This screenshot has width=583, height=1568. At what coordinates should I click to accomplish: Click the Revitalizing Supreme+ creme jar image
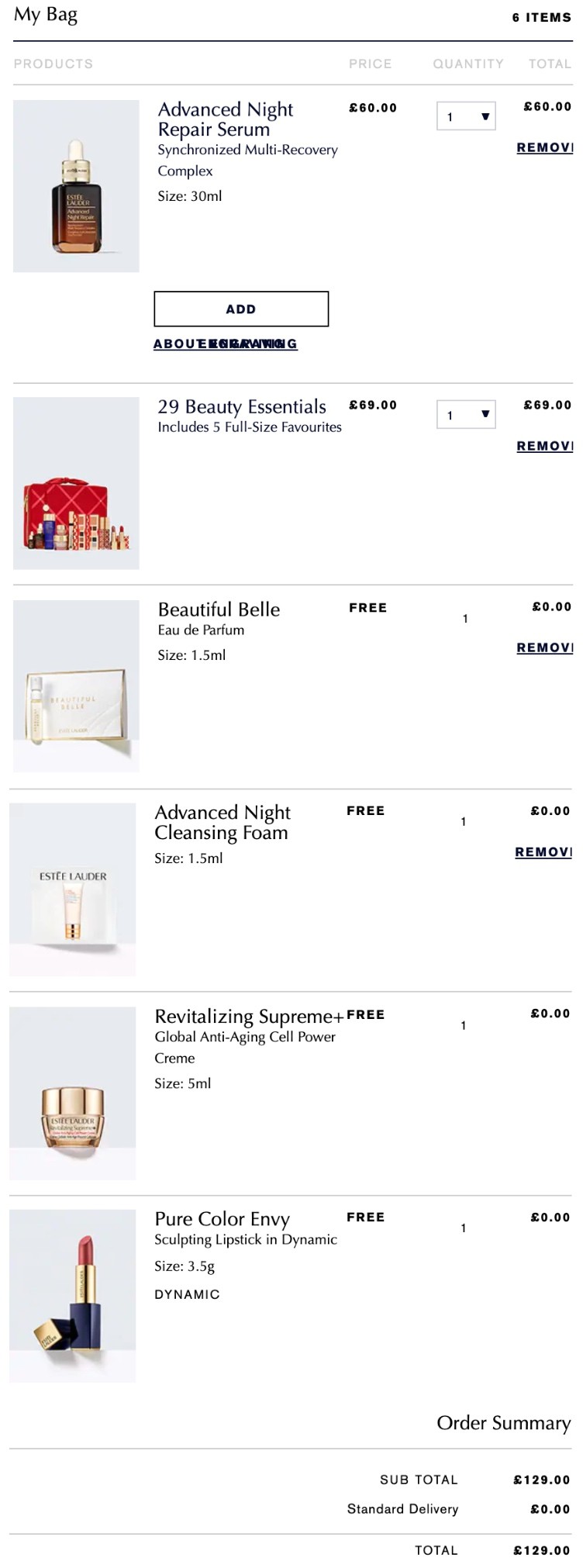point(73,1093)
